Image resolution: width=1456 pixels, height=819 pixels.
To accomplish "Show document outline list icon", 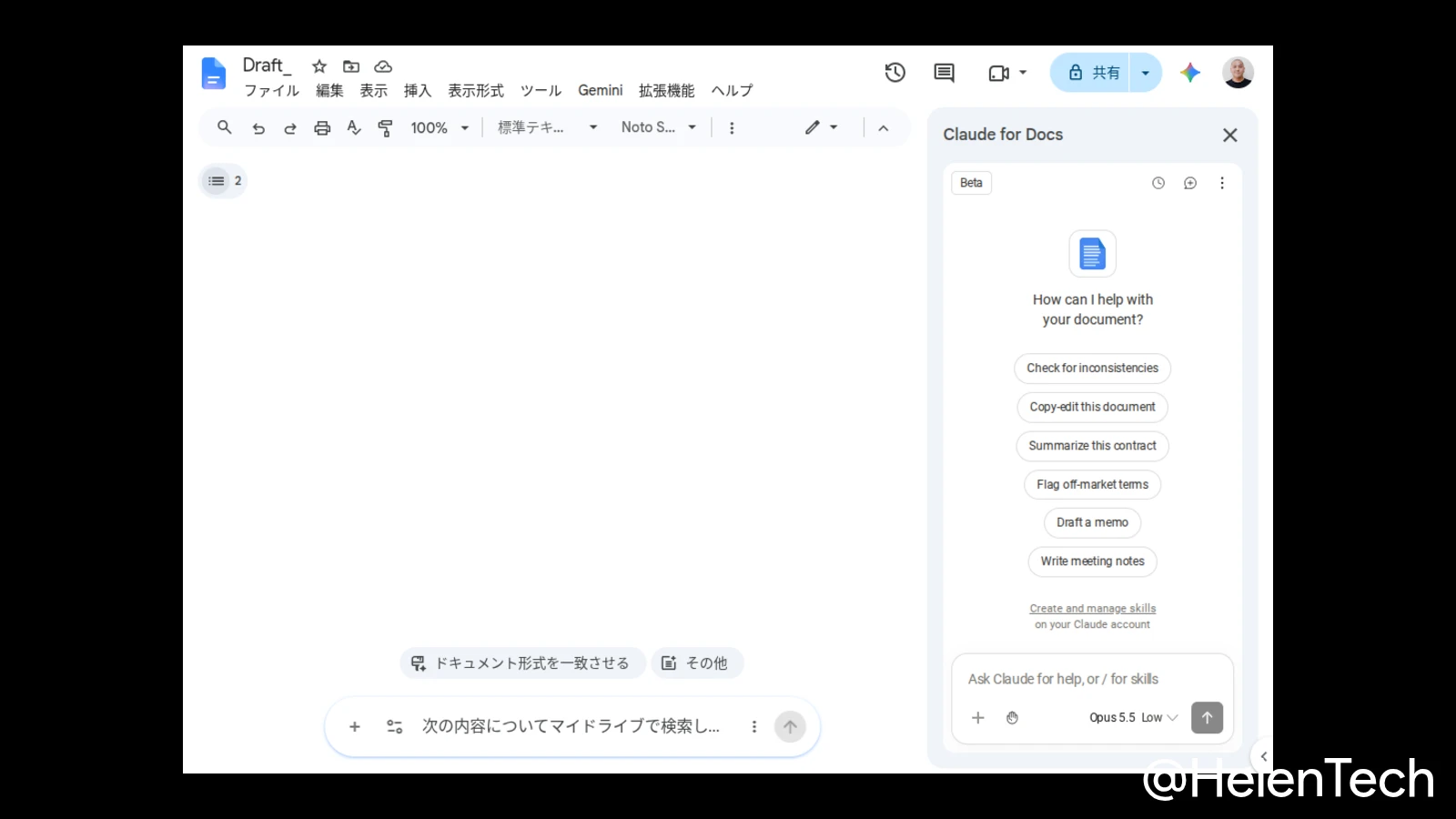I will click(x=217, y=181).
